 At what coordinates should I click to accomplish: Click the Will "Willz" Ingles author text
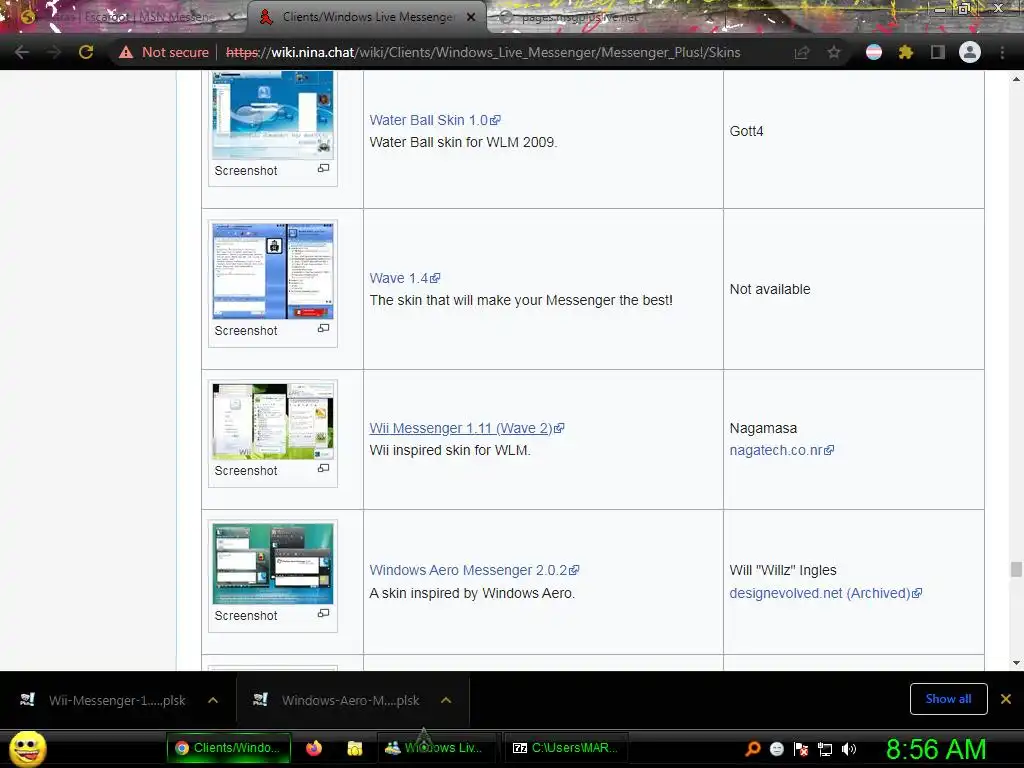(x=783, y=570)
